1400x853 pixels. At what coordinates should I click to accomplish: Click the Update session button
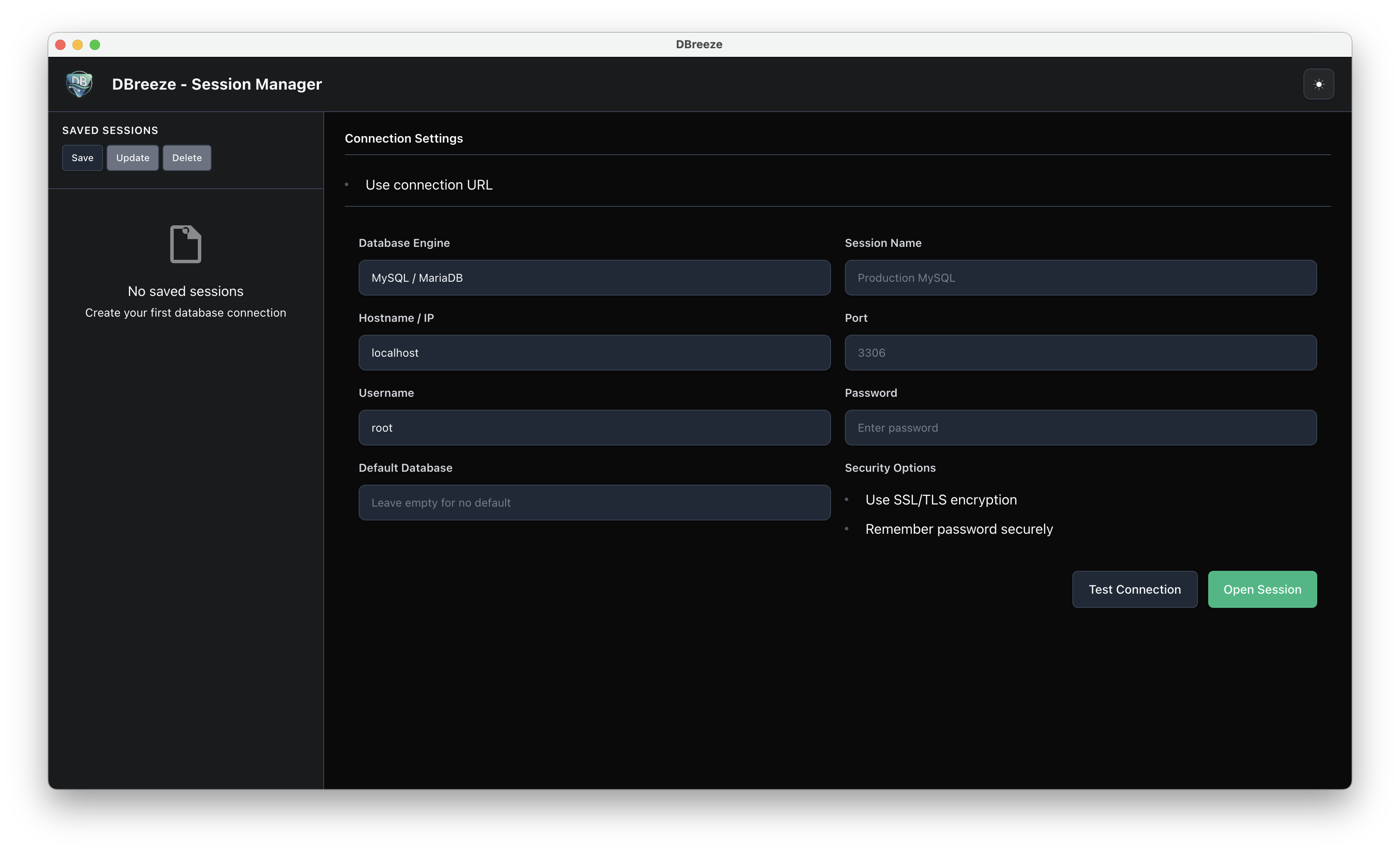coord(132,158)
